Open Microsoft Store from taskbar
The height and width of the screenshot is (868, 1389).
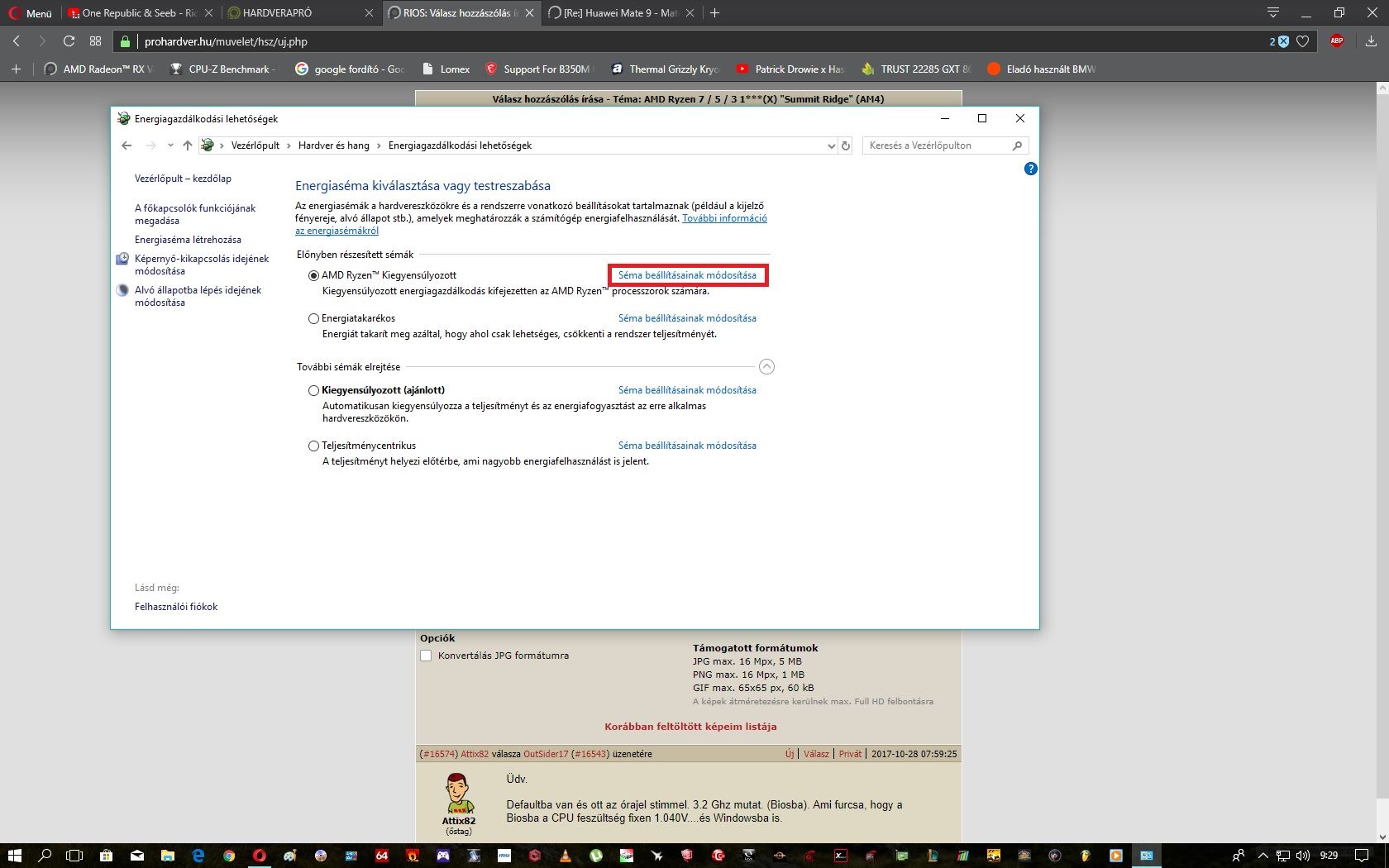[x=106, y=856]
